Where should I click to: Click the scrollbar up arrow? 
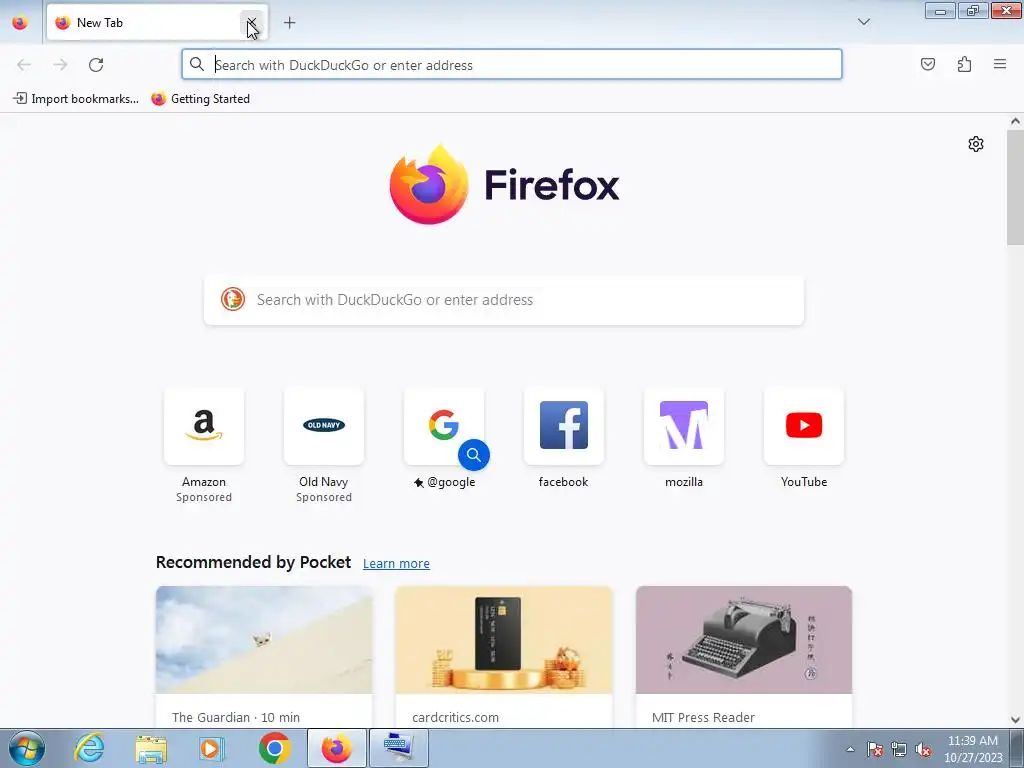[1015, 121]
